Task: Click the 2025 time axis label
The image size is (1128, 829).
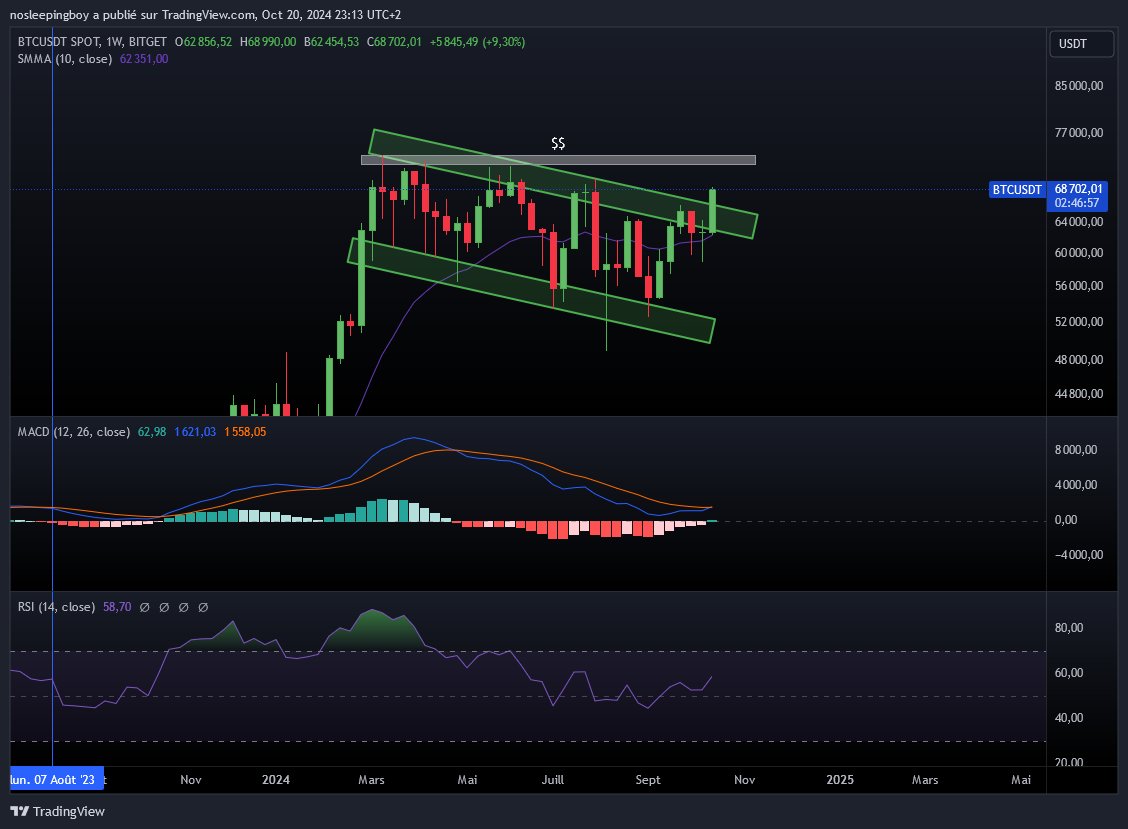Action: pyautogui.click(x=840, y=779)
